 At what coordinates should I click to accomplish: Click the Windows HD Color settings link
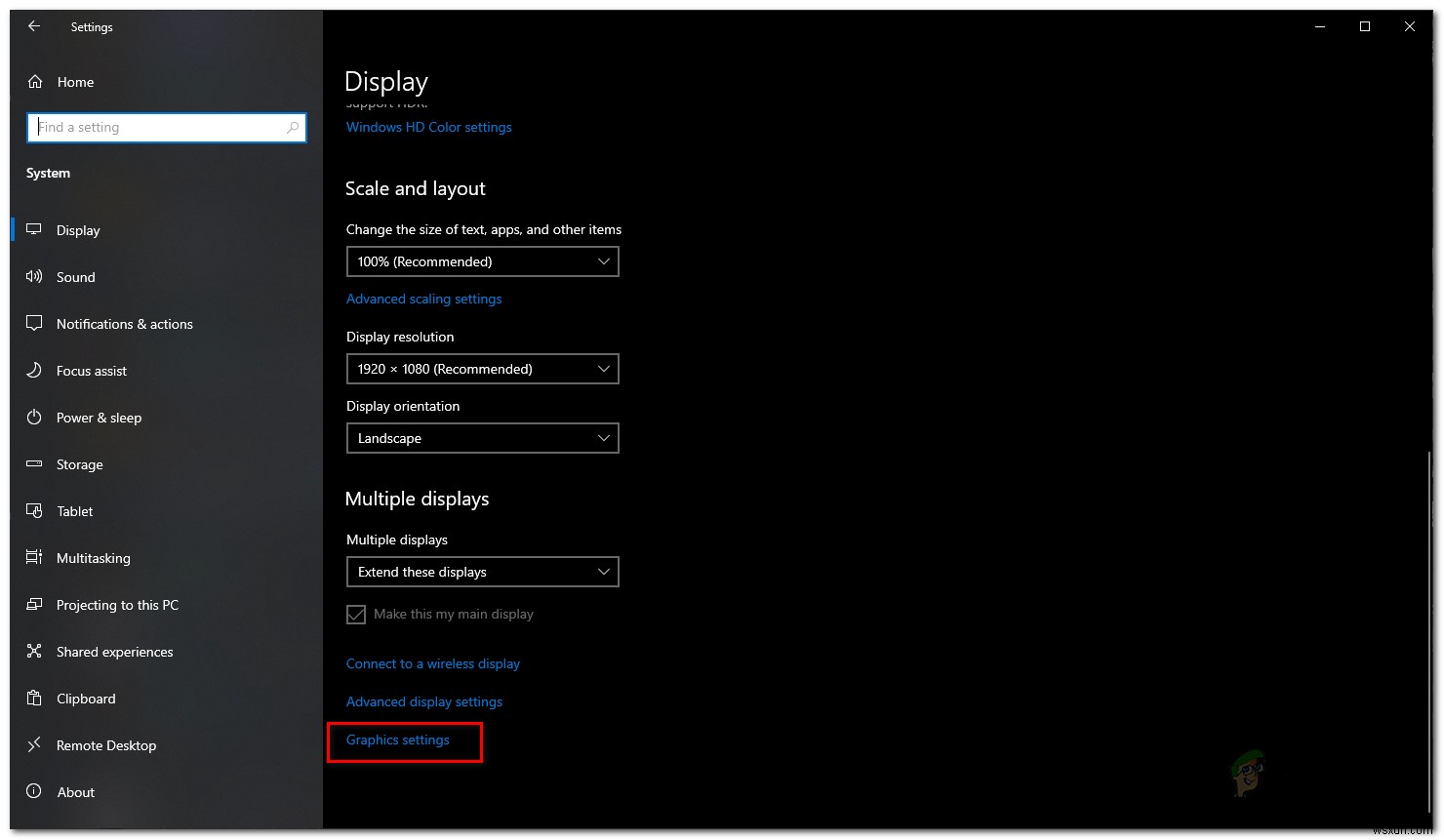click(x=428, y=128)
